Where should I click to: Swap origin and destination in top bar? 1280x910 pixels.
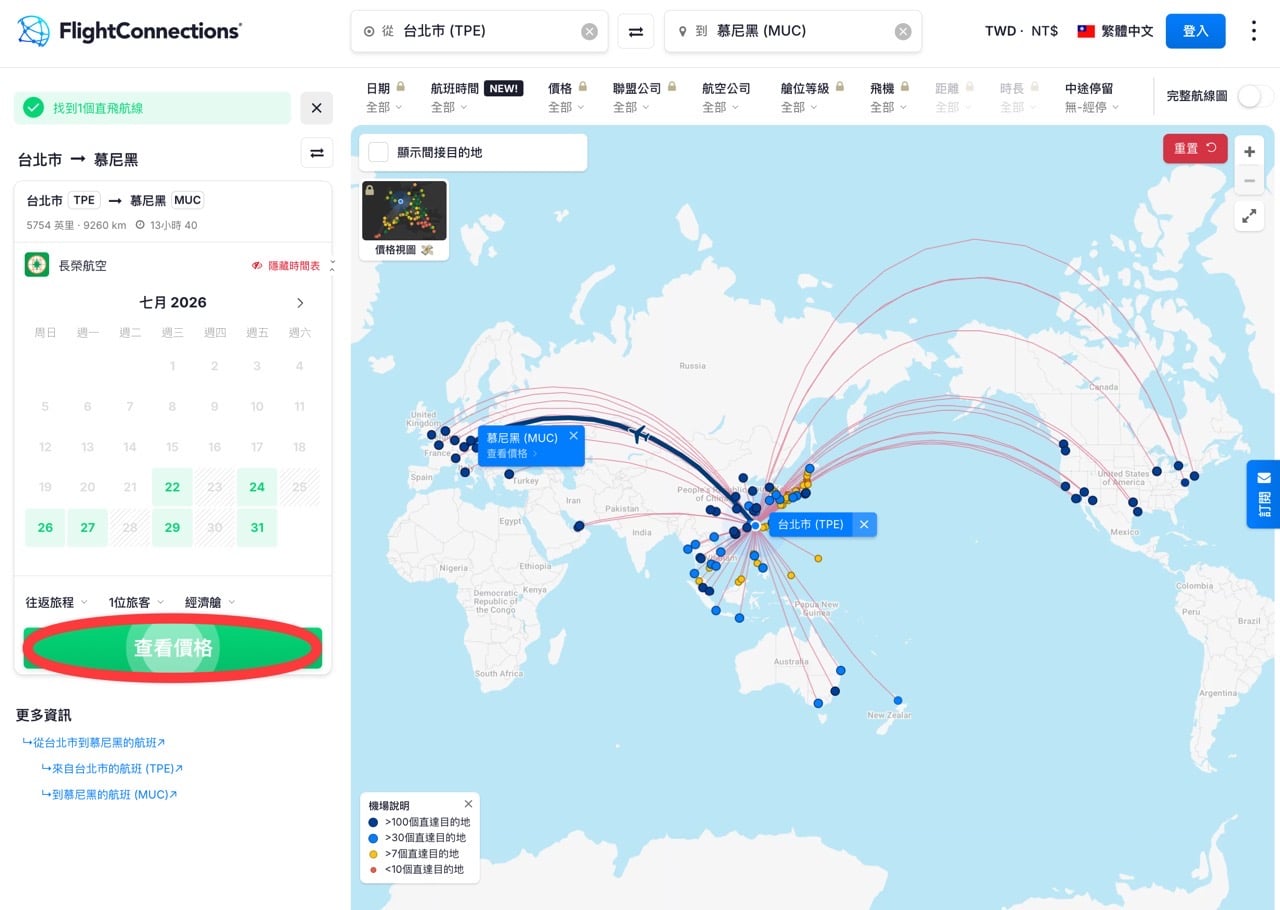636,31
